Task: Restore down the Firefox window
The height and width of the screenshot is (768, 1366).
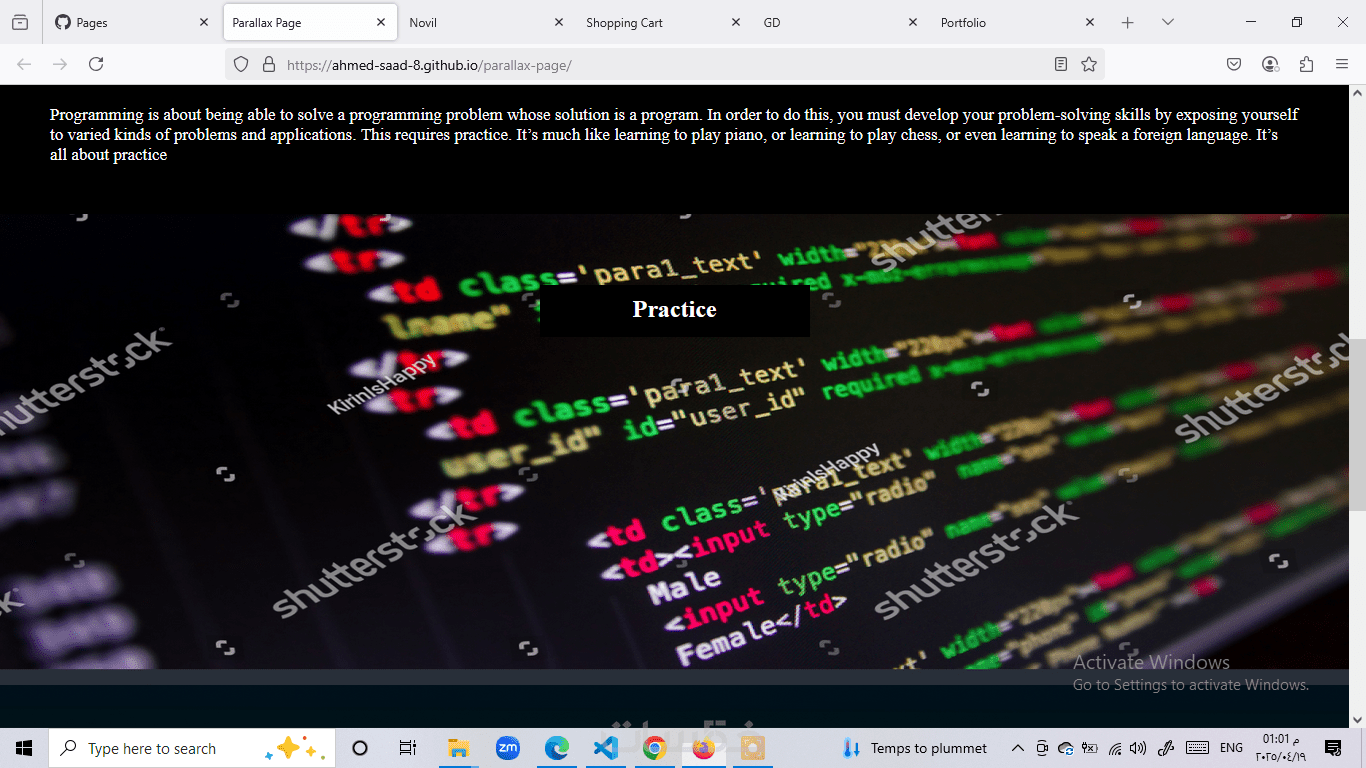Action: [x=1297, y=22]
